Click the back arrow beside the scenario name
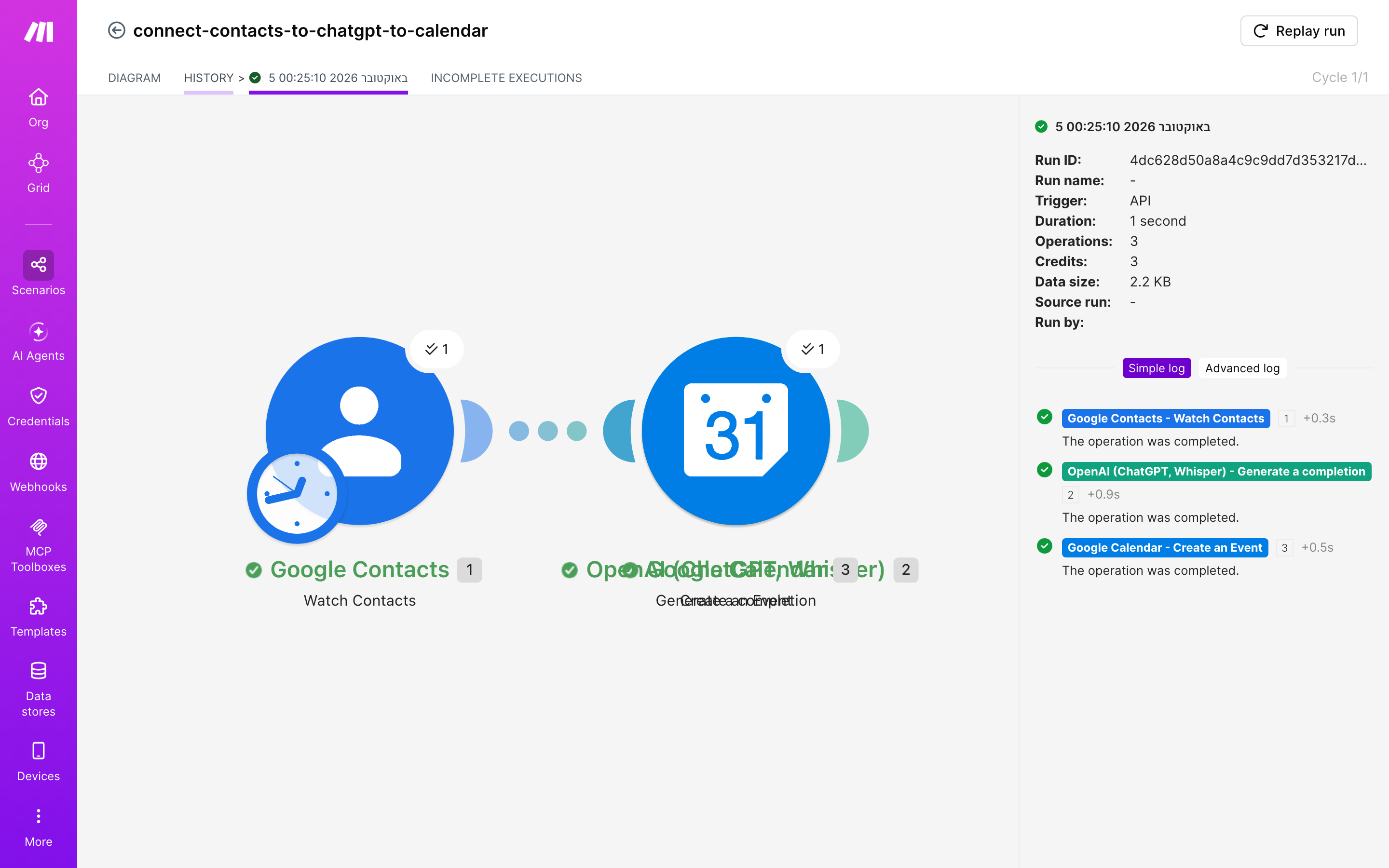The image size is (1389, 868). (x=117, y=30)
